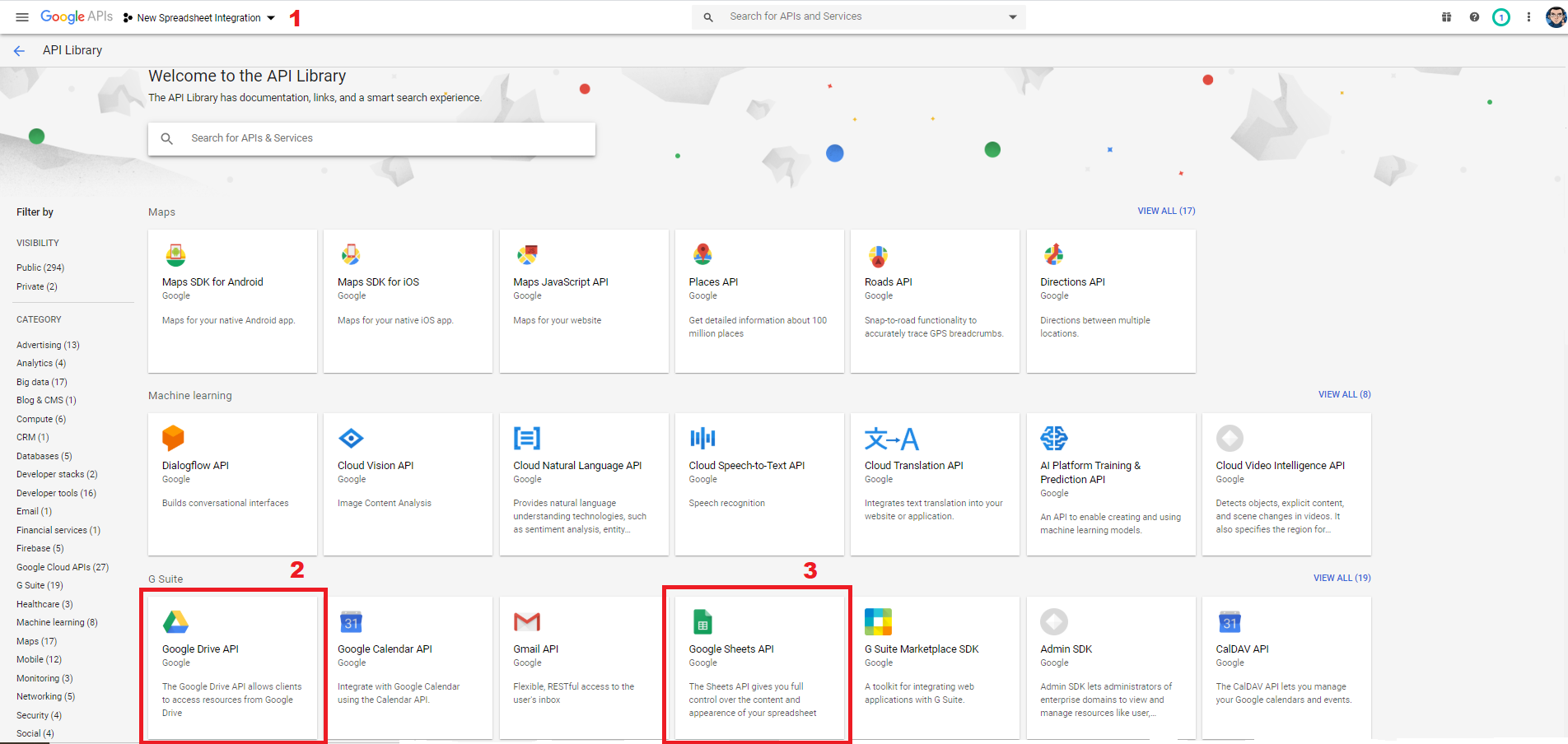Open the Cloud Vision API eye icon

coord(351,438)
